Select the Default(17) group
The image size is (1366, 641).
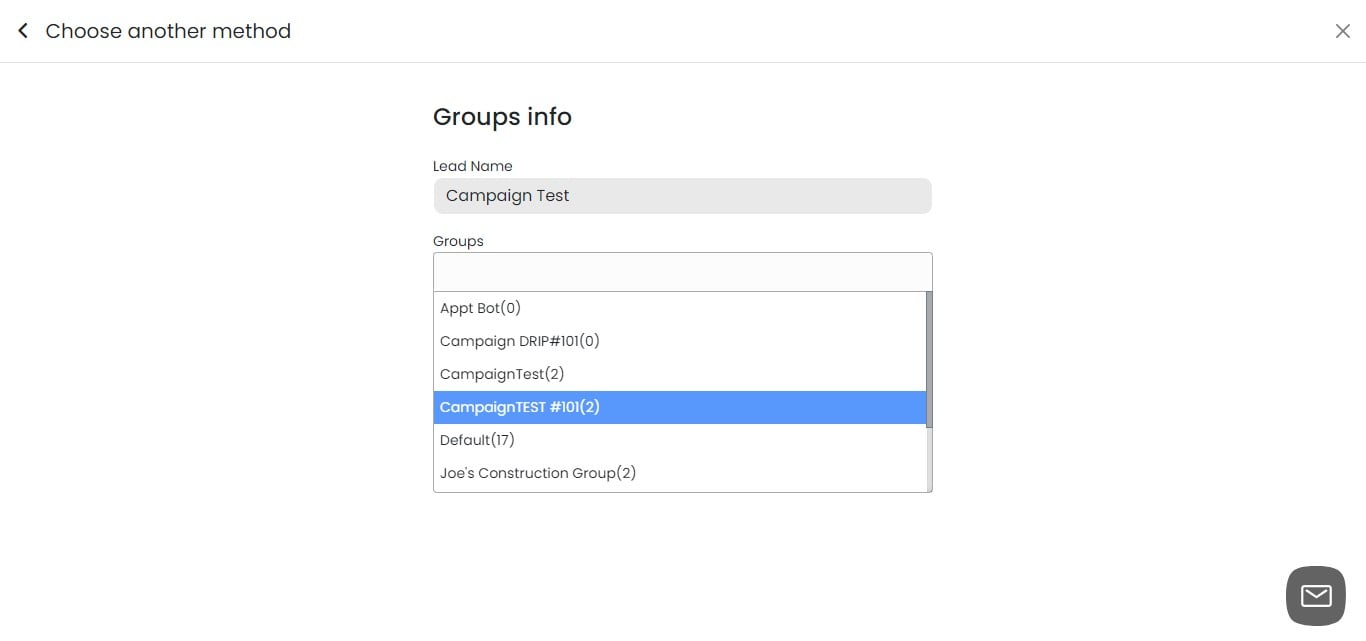477,439
